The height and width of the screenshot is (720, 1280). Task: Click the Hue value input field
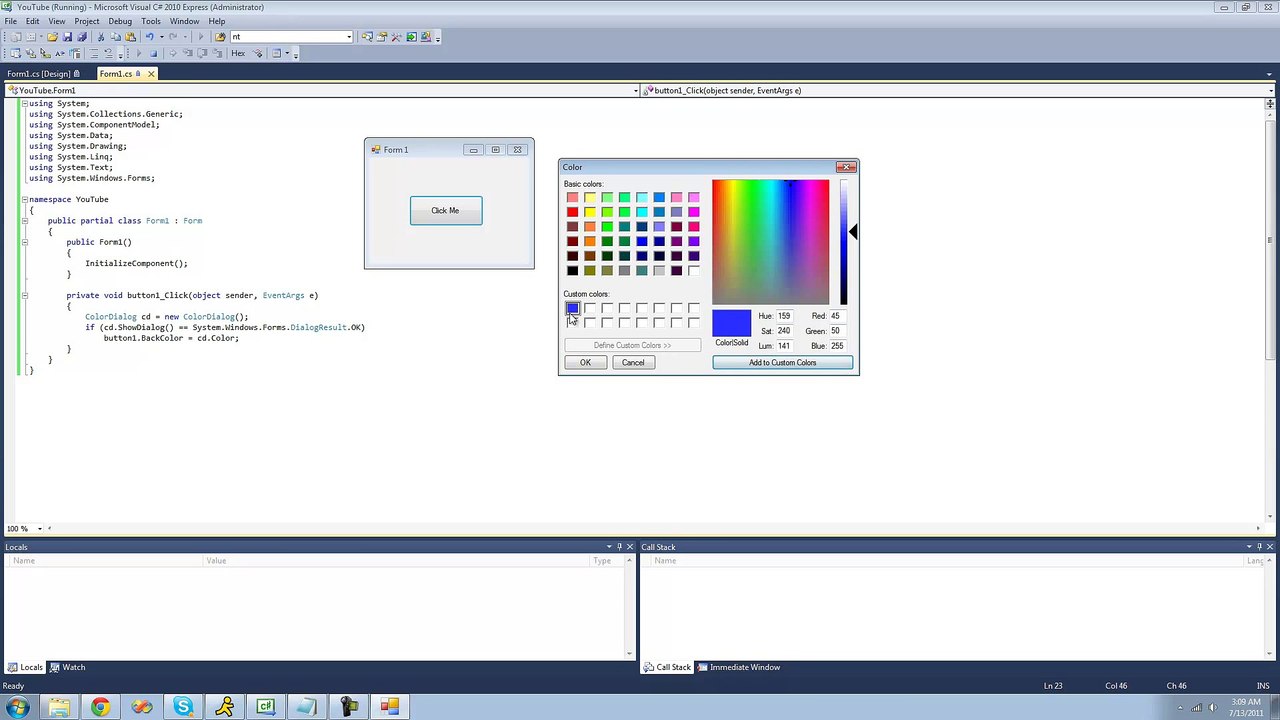point(785,316)
